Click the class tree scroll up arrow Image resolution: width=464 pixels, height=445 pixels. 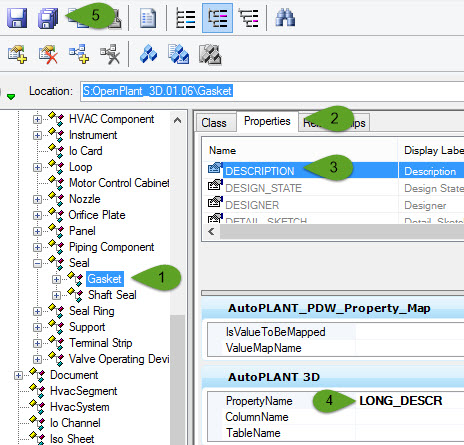pos(178,120)
